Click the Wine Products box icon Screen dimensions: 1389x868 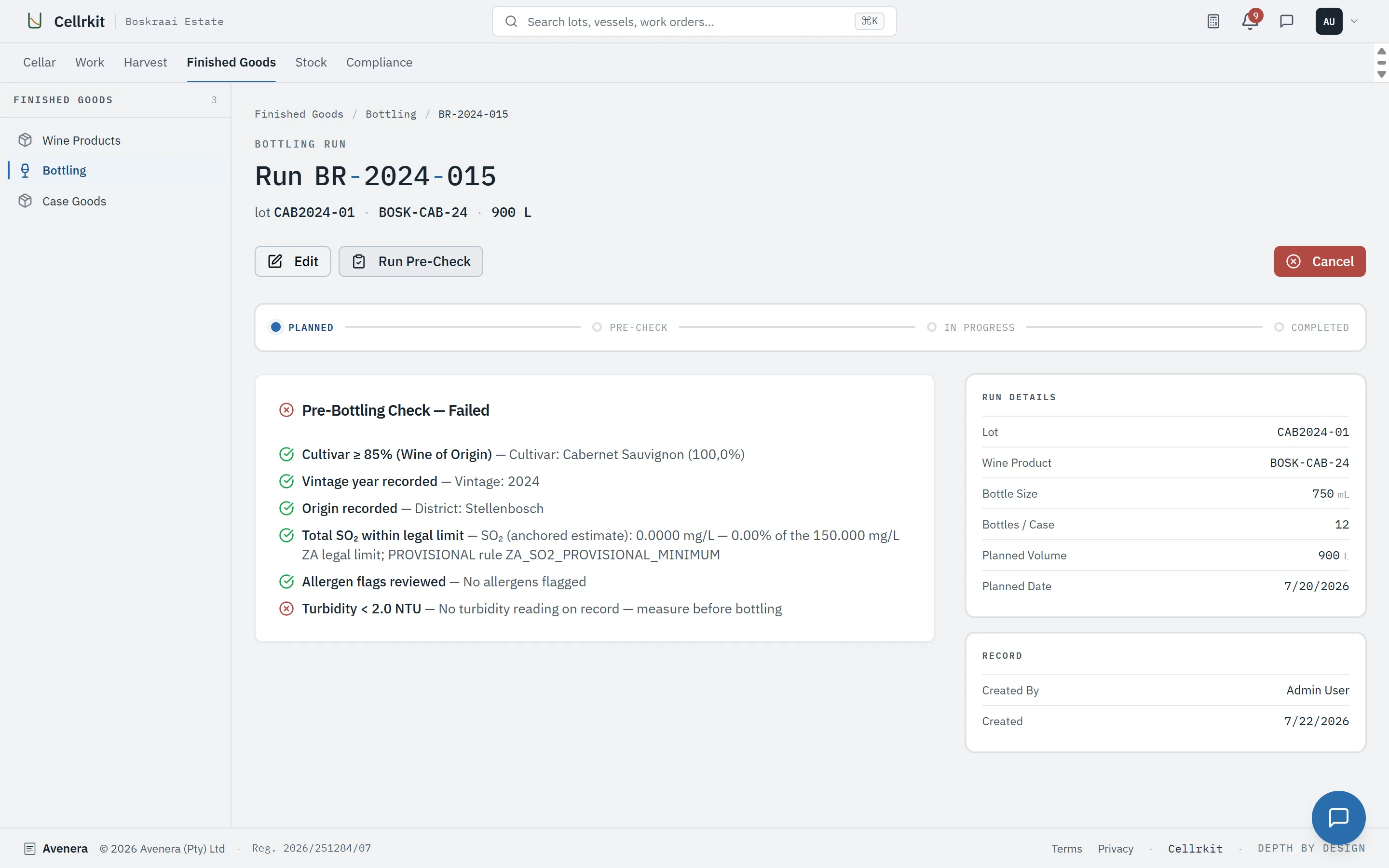tap(25, 140)
